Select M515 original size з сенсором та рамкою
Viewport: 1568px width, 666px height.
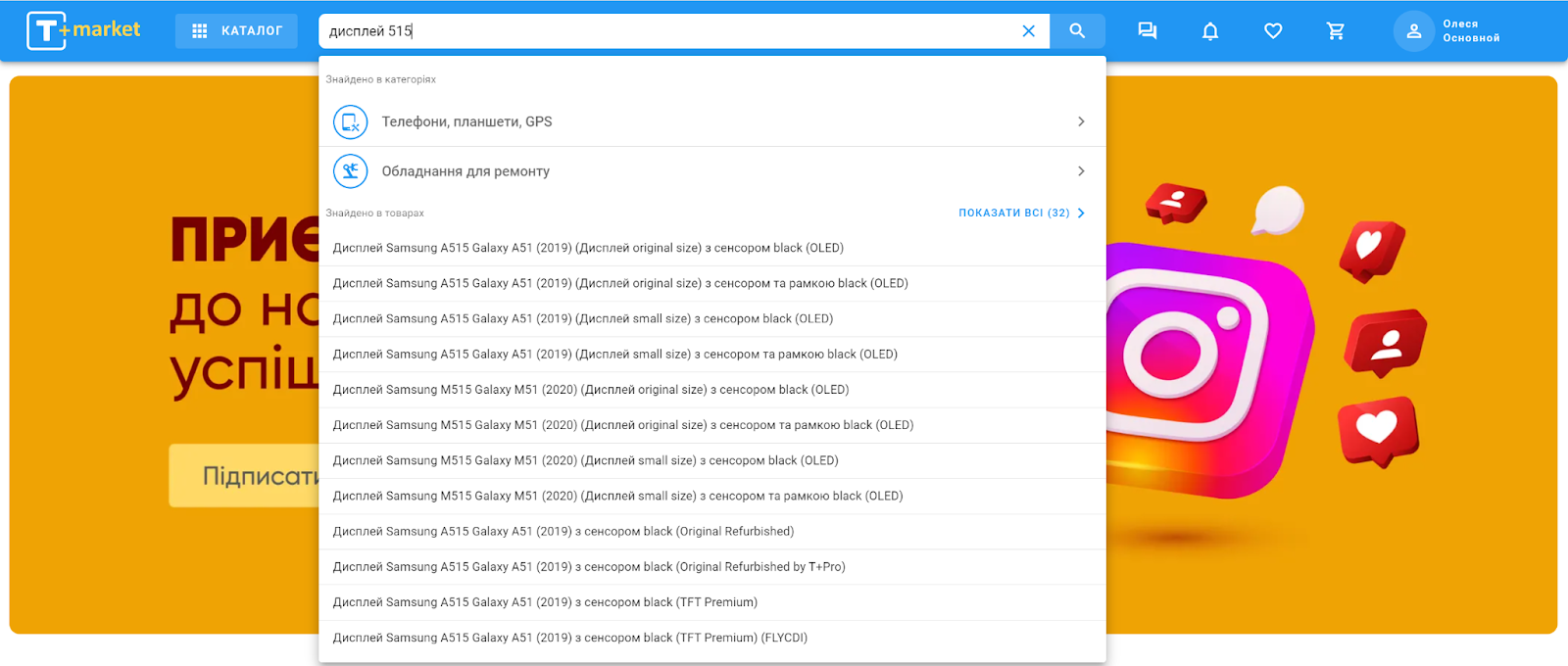(x=712, y=425)
